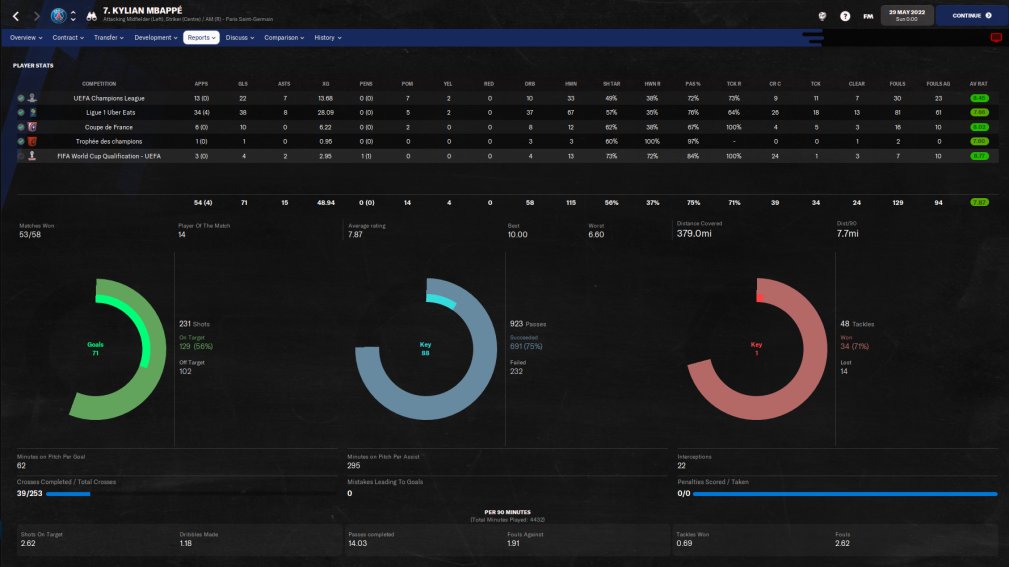Open the Paris Saint-Germain club badge
Image resolution: width=1009 pixels, height=567 pixels.
click(x=59, y=16)
